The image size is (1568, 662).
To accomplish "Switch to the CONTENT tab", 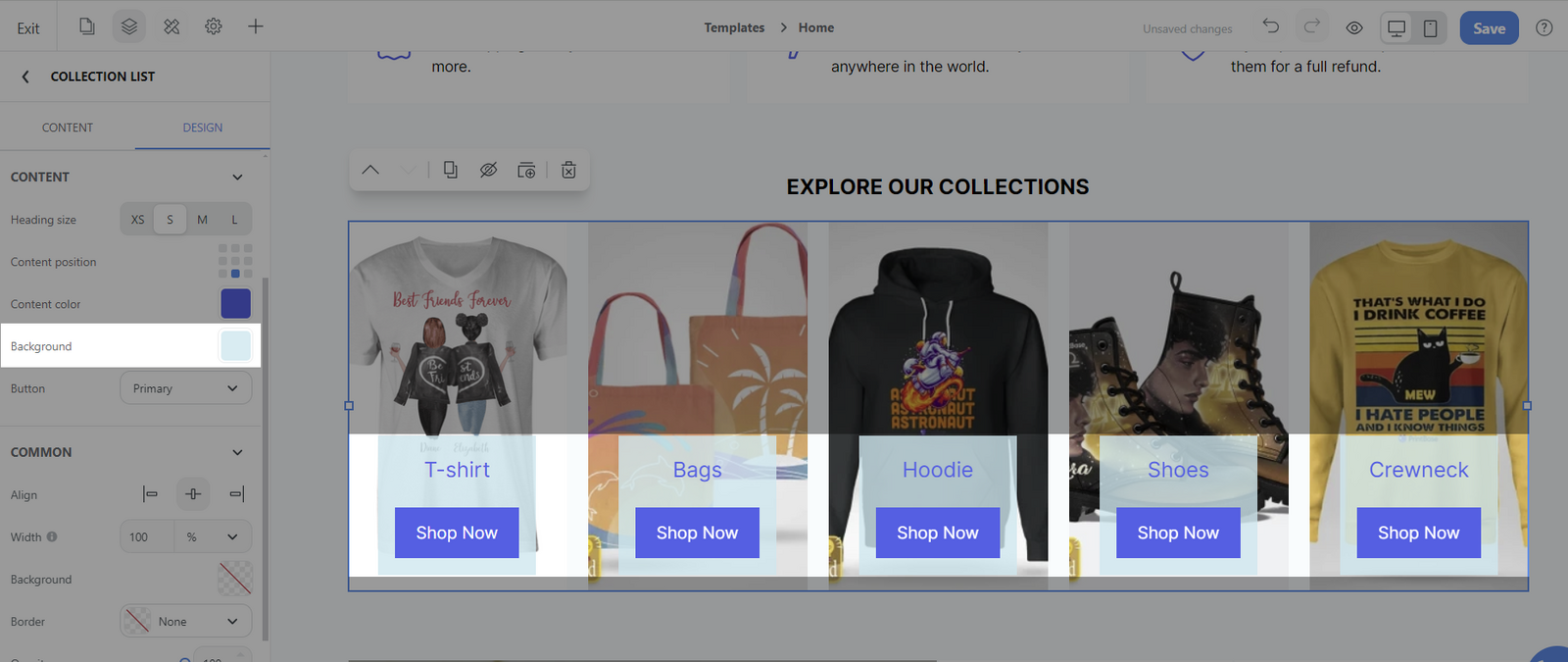I will 68,127.
